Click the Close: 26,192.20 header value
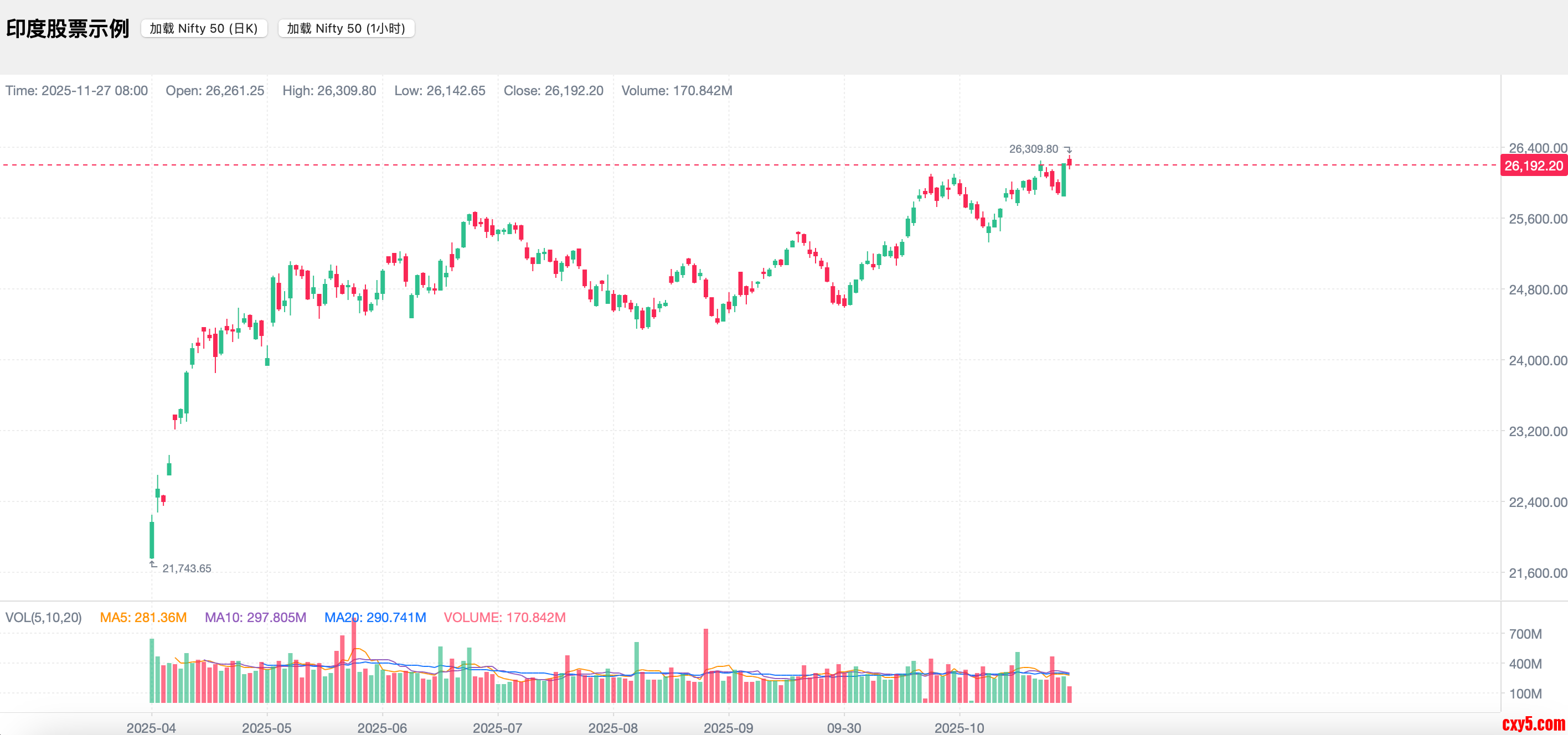Viewport: 1568px width, 735px height. pos(553,91)
